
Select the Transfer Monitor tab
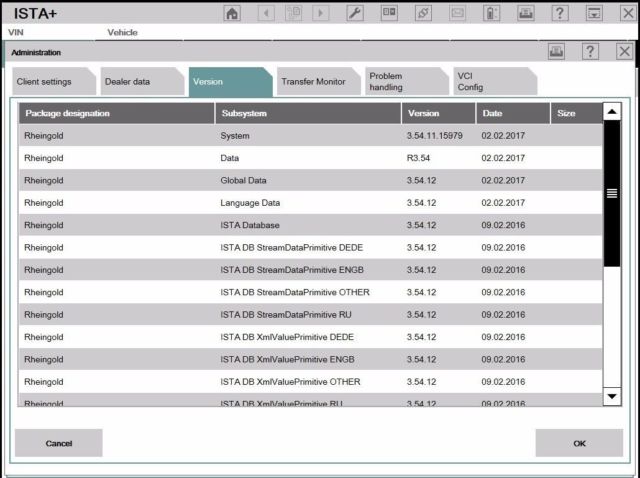click(x=313, y=82)
